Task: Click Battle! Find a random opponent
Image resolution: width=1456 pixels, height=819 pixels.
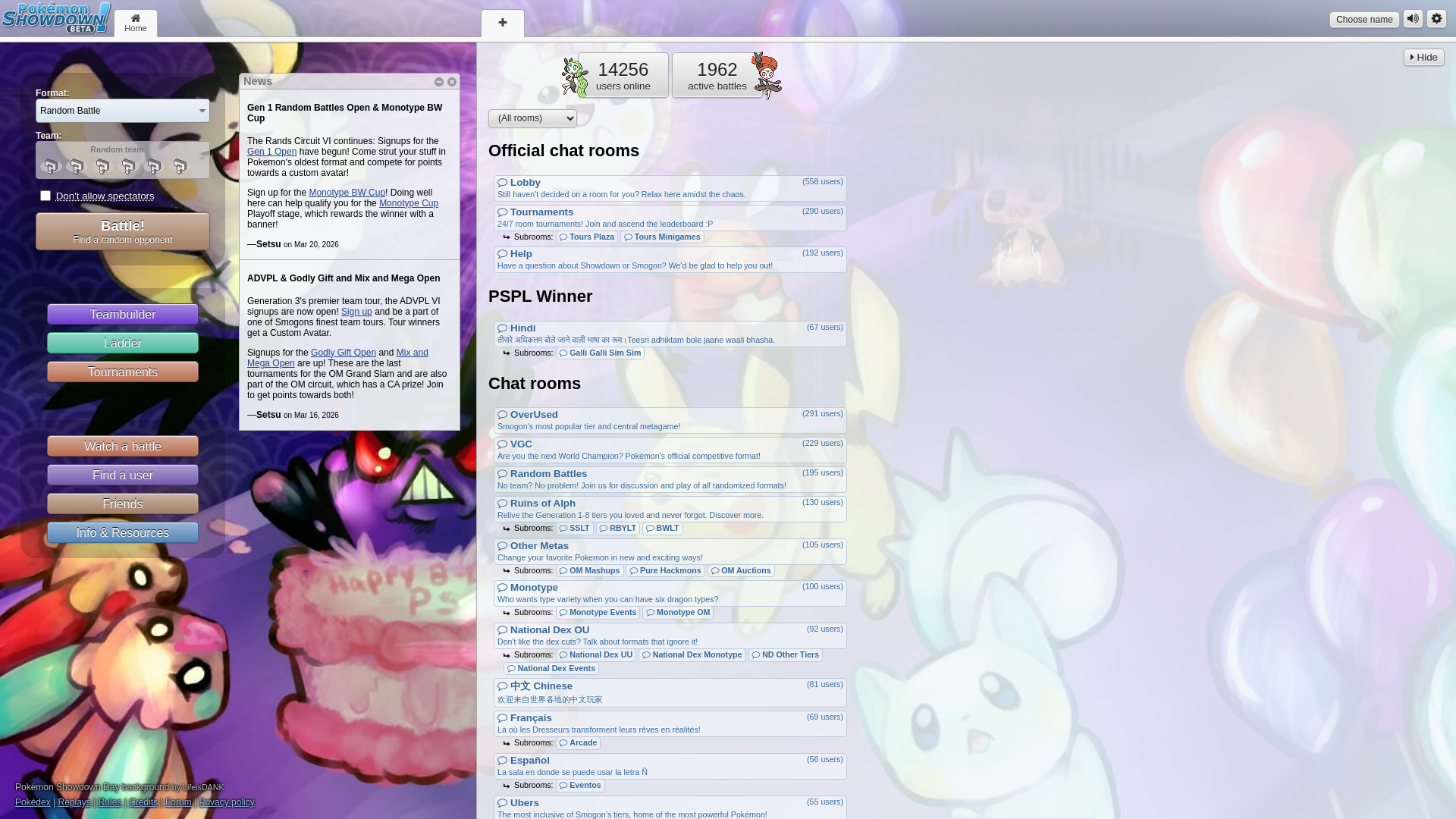Action: pos(123,231)
